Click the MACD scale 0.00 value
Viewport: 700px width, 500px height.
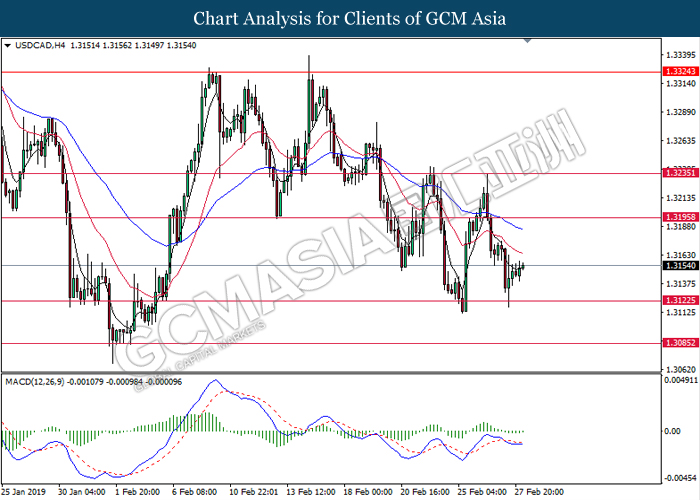tap(672, 431)
